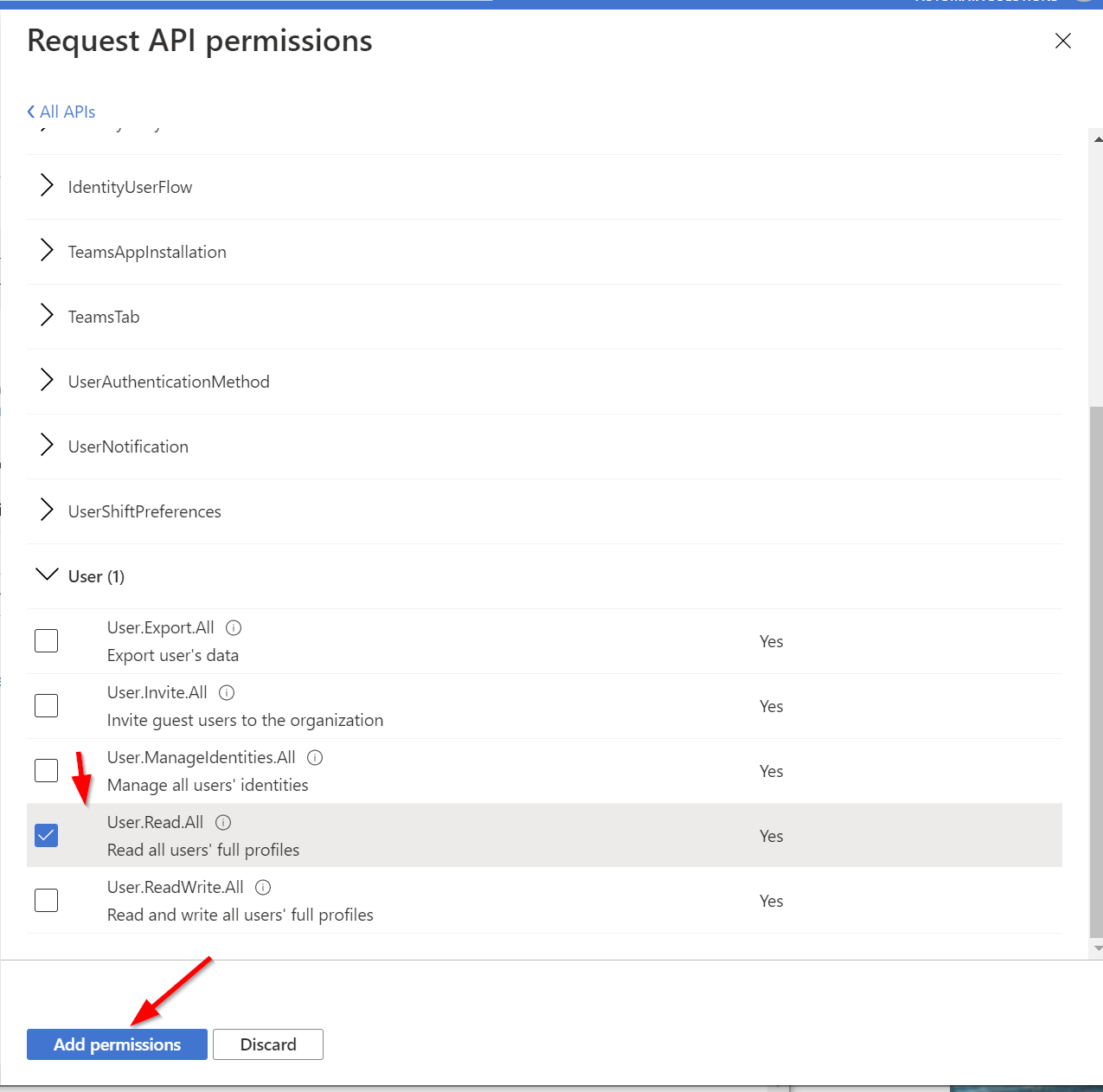Viewport: 1103px width, 1092px height.
Task: Click the scrollbar up arrow
Action: coord(1097,138)
